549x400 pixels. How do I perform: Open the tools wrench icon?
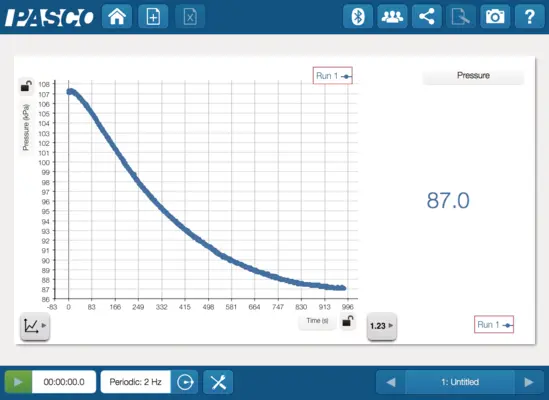218,382
